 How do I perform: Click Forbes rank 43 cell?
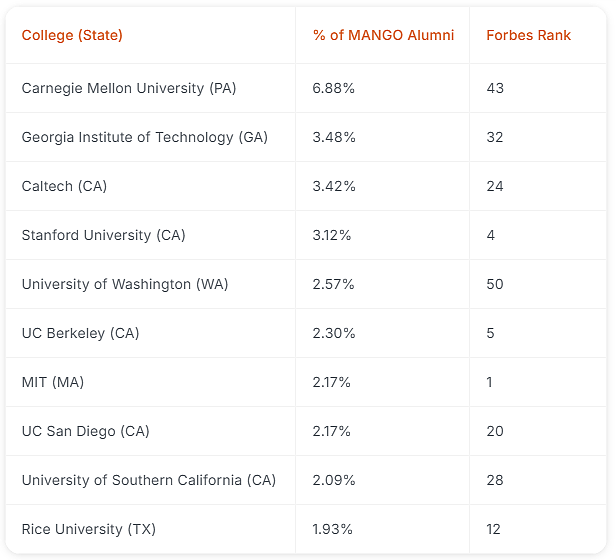pyautogui.click(x=495, y=88)
